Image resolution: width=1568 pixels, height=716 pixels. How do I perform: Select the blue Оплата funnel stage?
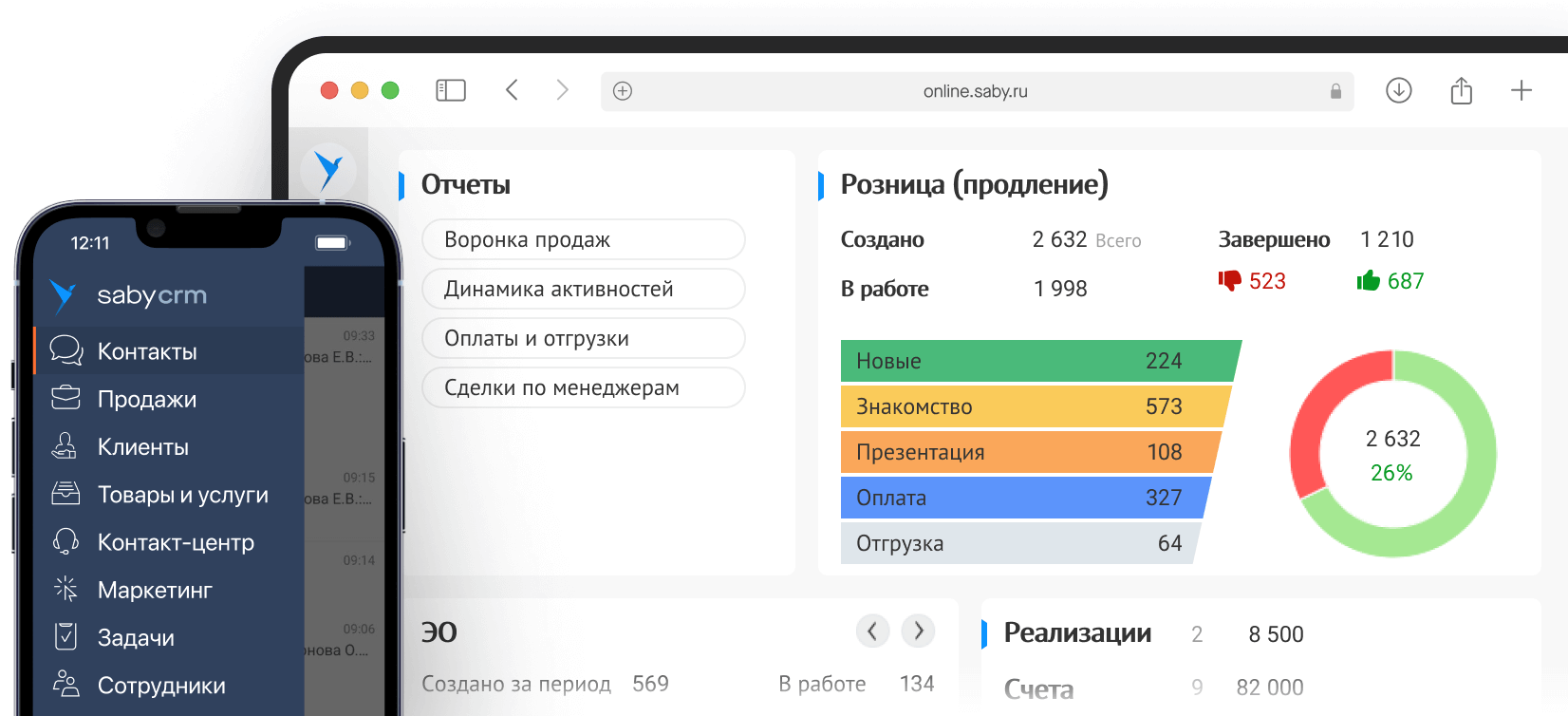point(1020,498)
